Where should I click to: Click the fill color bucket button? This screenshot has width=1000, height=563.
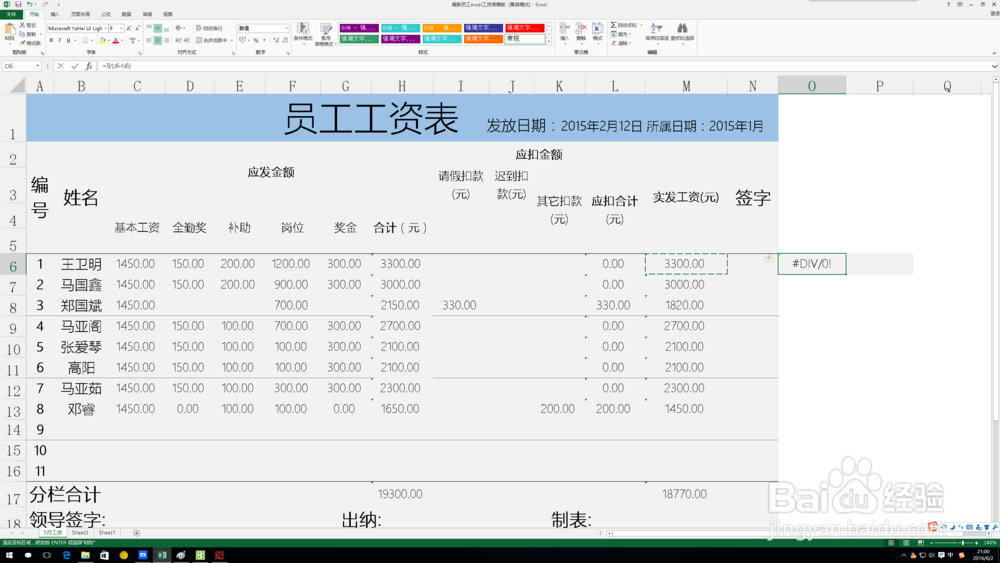[102, 40]
